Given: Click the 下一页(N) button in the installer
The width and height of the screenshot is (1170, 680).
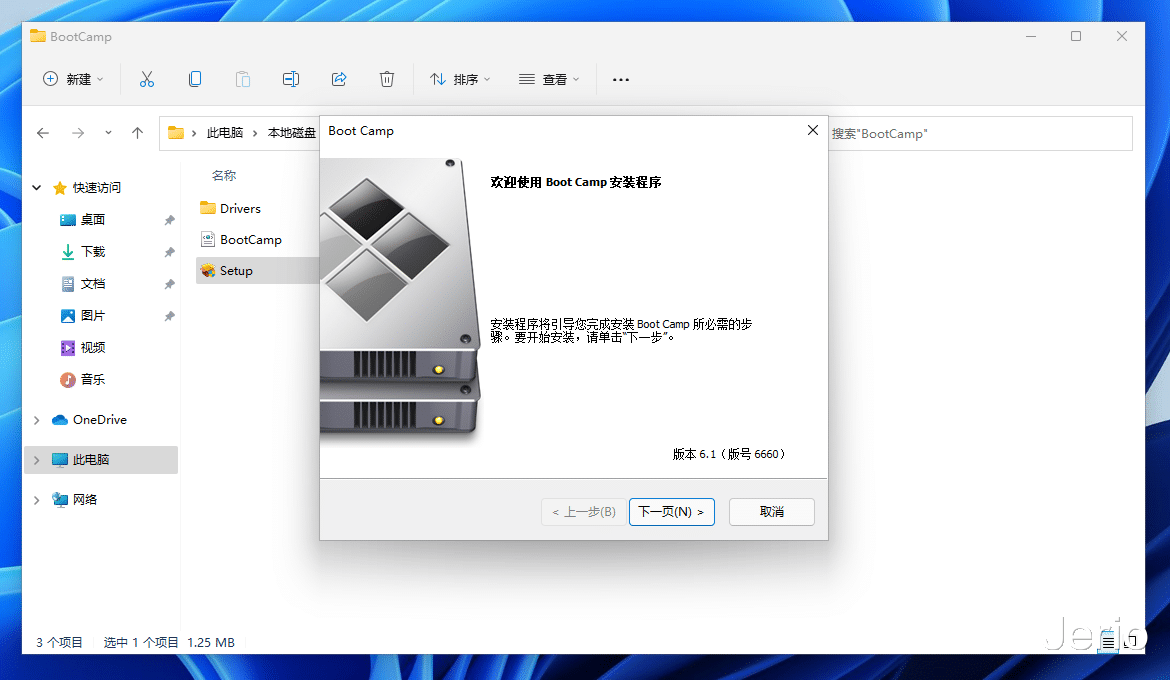Looking at the screenshot, I should tap(671, 511).
